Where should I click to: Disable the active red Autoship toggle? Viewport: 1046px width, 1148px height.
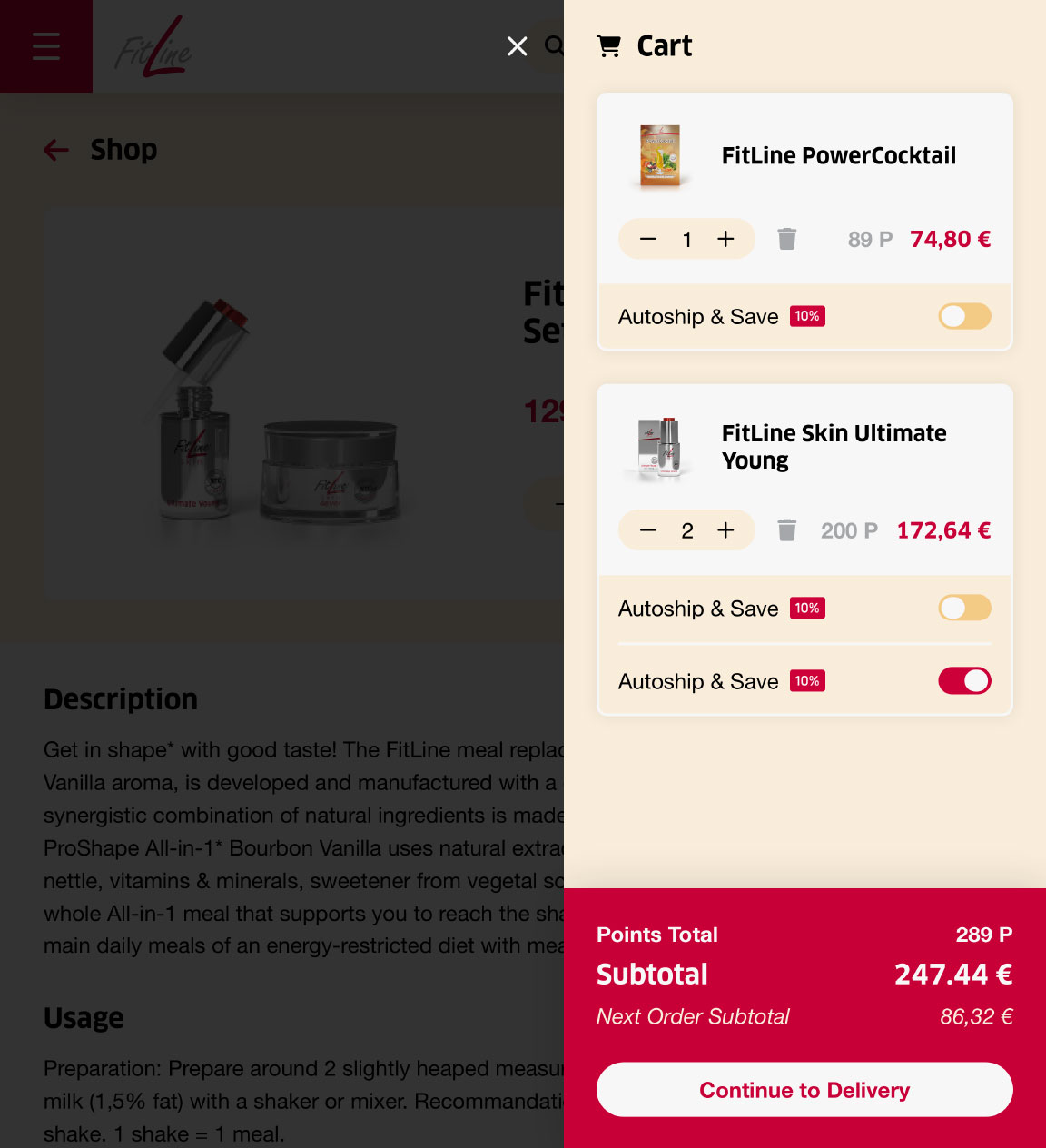(964, 680)
